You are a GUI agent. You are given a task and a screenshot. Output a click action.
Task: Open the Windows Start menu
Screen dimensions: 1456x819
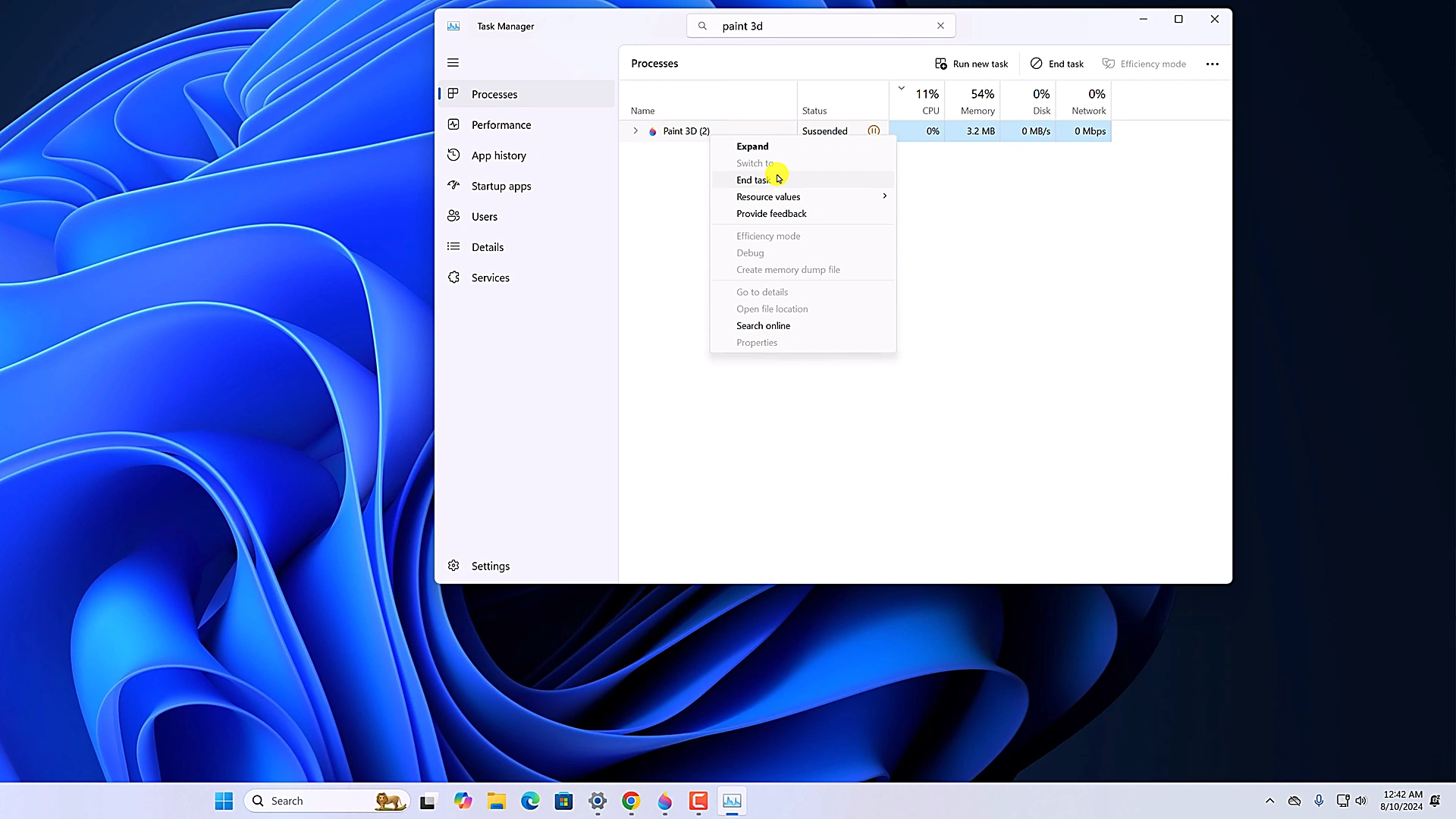224,801
